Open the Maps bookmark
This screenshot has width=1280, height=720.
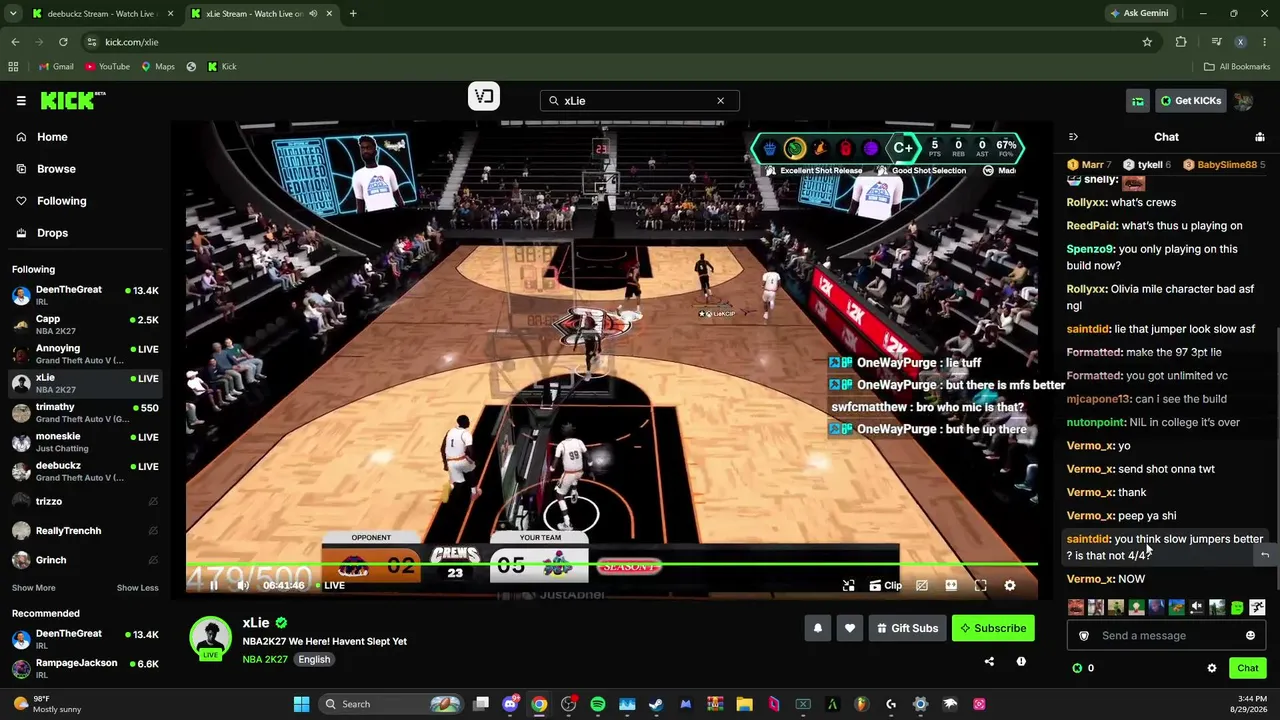[x=158, y=67]
